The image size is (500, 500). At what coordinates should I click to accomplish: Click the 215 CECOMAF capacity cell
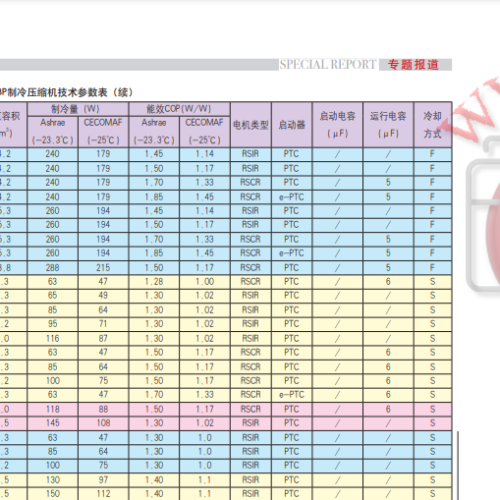coord(103,268)
